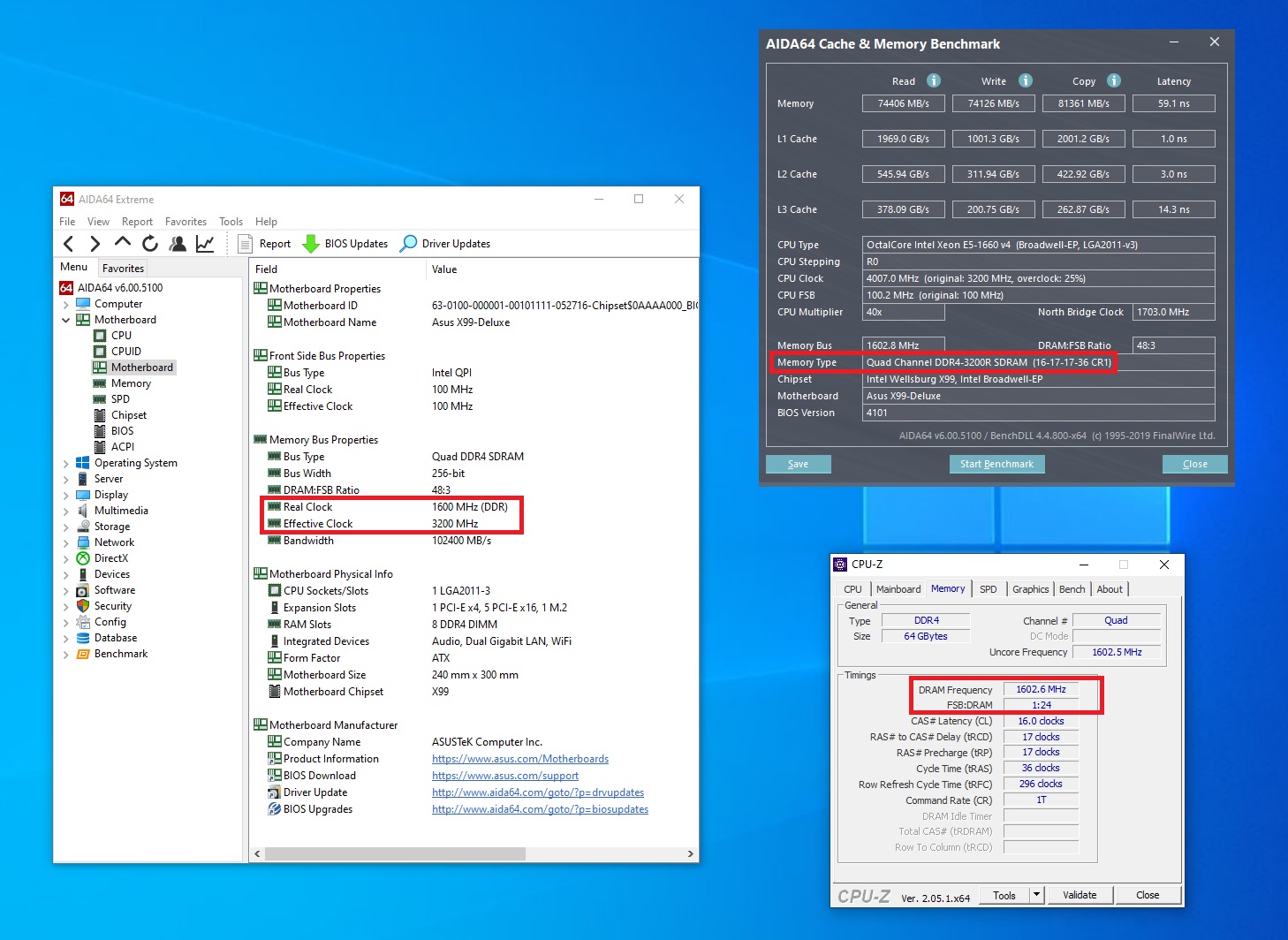Screen dimensions: 1288x940
Task: Switch to the CPU-Z About tab
Action: 1110,589
